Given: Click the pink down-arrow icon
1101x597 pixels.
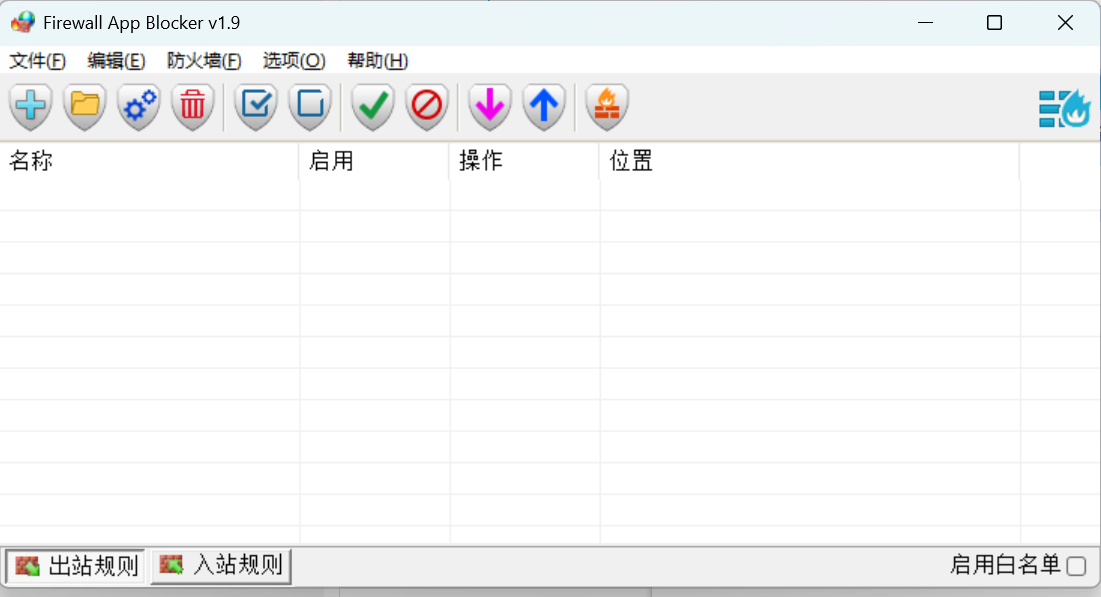Looking at the screenshot, I should pyautogui.click(x=489, y=106).
